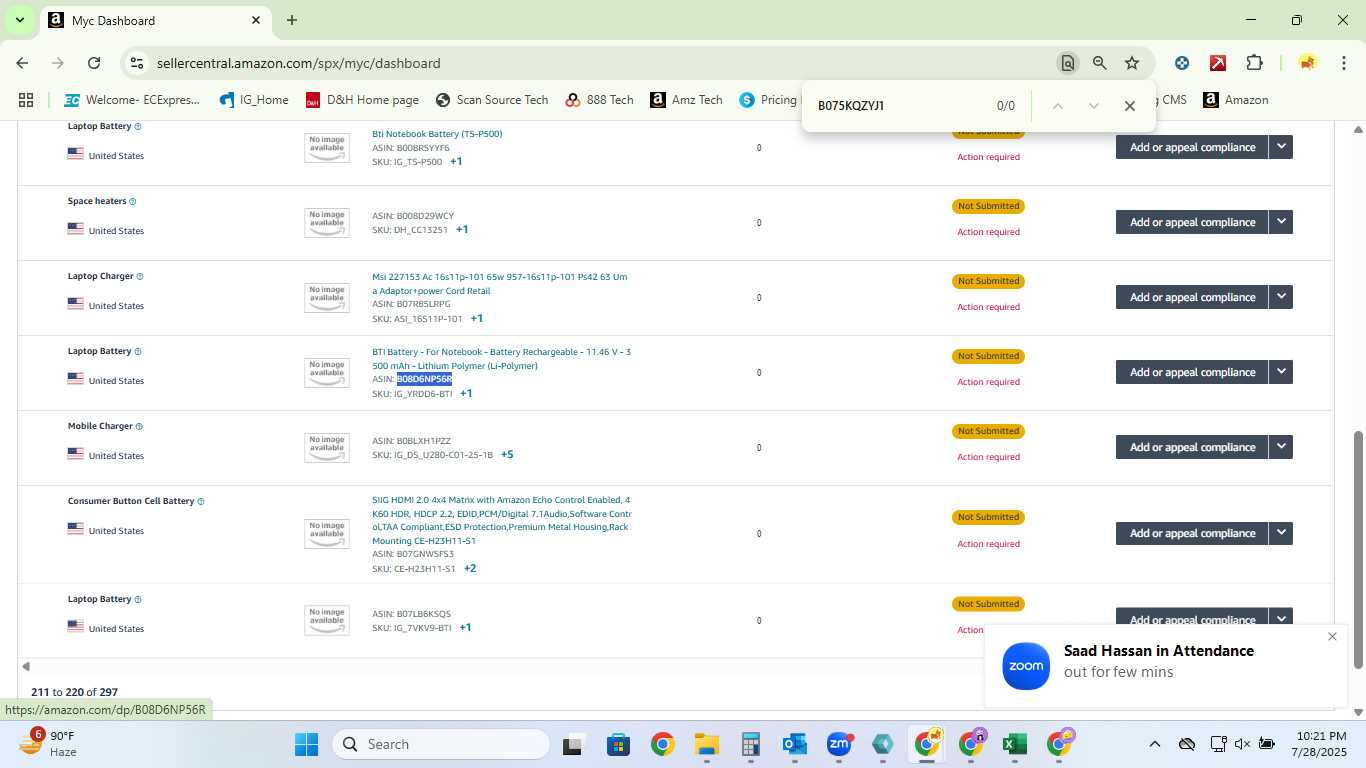Image resolution: width=1366 pixels, height=768 pixels.
Task: Open the Bti Notebook Battery (TS-P500) link
Action: click(437, 133)
